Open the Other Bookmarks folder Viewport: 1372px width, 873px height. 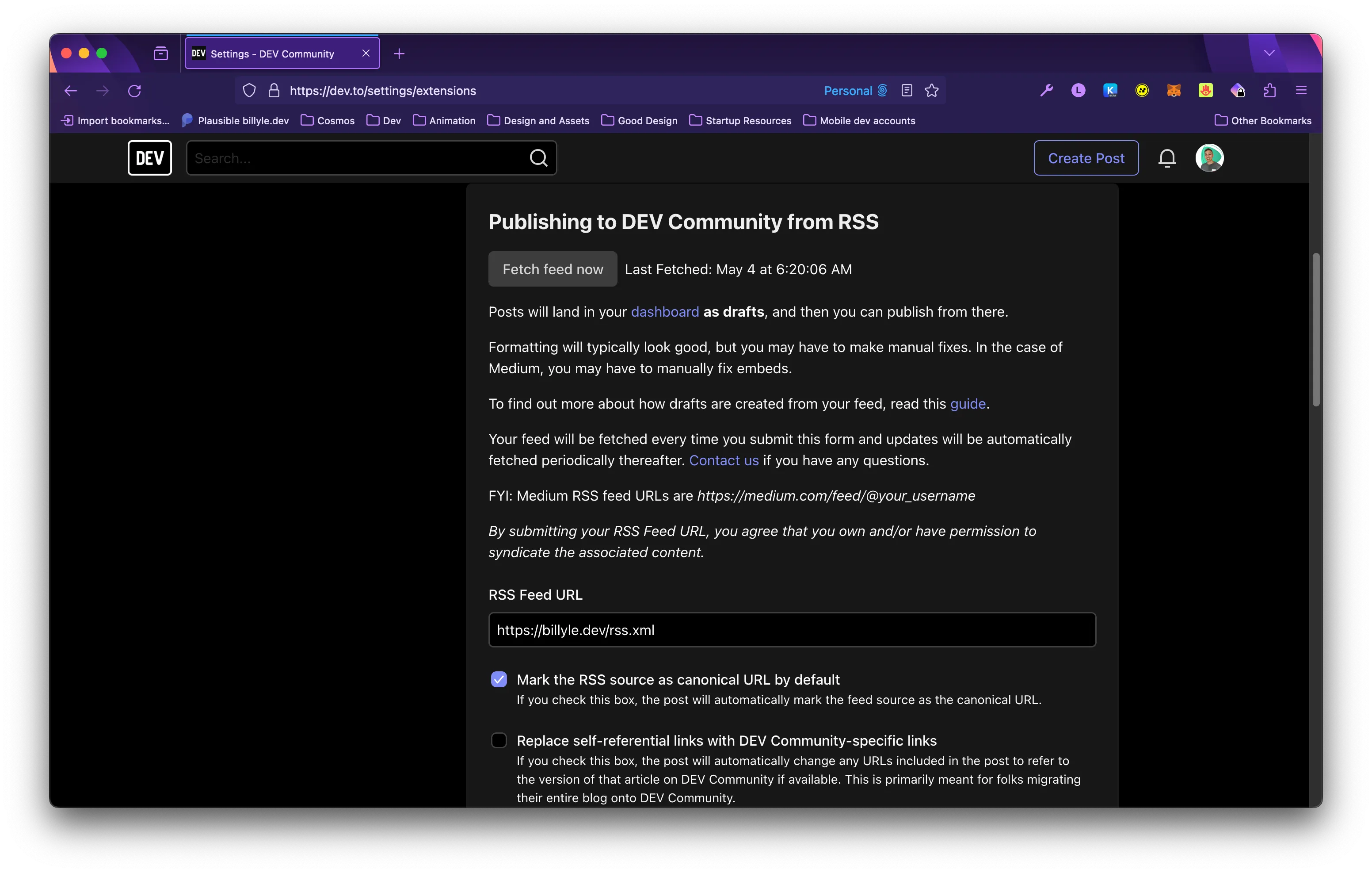click(1263, 120)
